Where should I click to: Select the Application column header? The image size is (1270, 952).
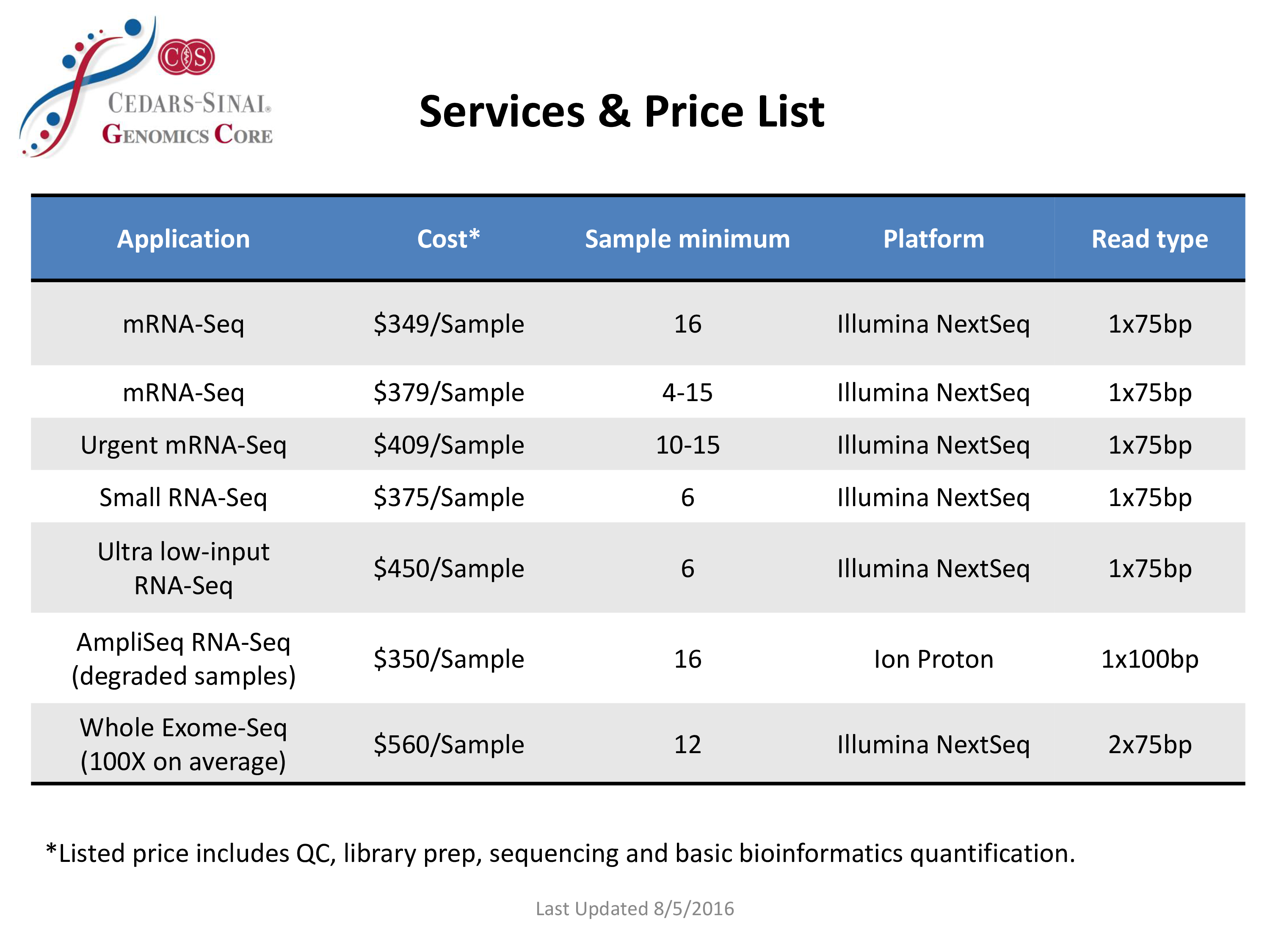tap(184, 239)
